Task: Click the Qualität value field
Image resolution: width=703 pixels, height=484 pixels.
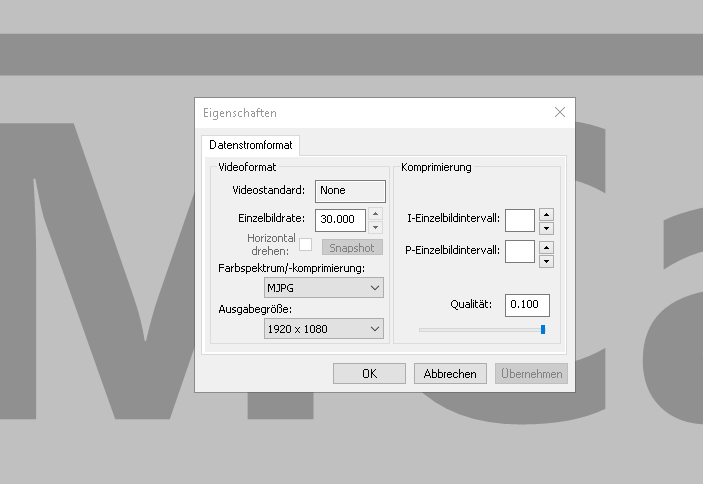Action: [x=527, y=305]
